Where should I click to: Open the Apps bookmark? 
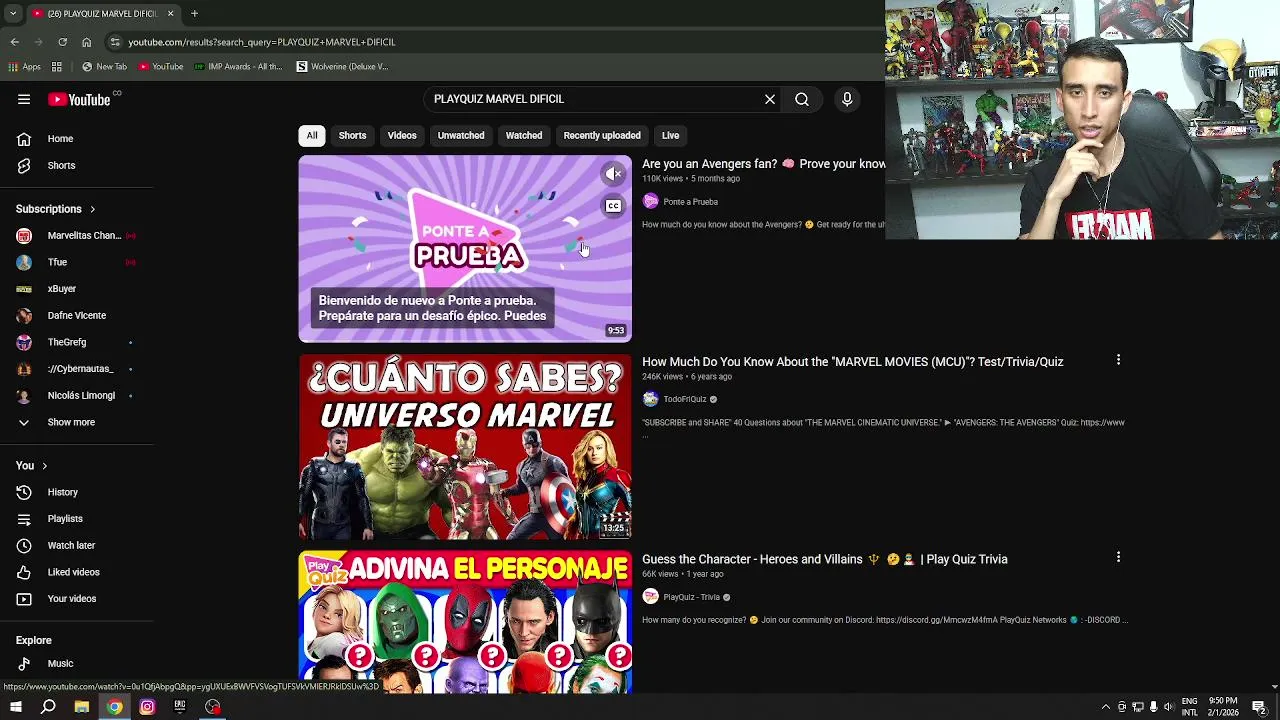click(25, 67)
